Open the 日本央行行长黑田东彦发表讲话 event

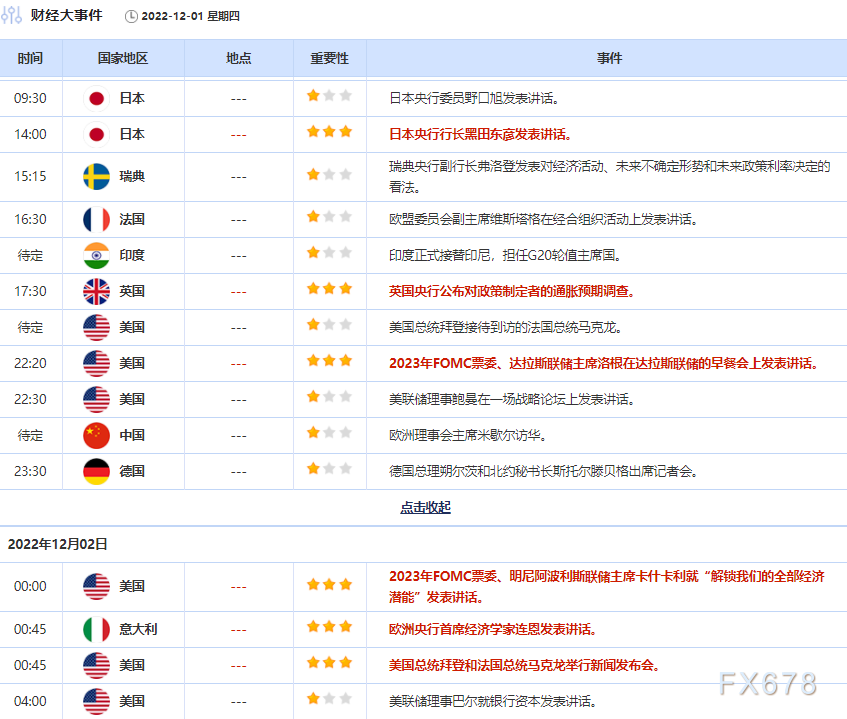click(x=480, y=134)
